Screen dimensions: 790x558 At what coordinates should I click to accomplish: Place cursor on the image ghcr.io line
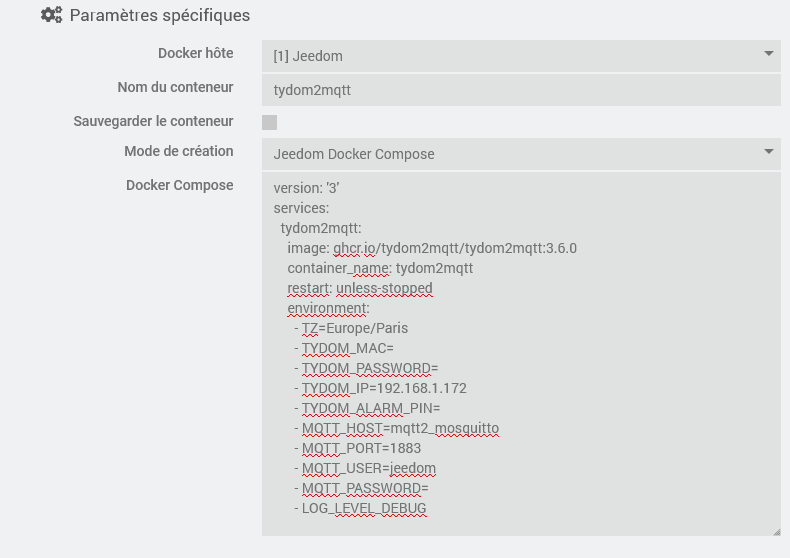(432, 248)
